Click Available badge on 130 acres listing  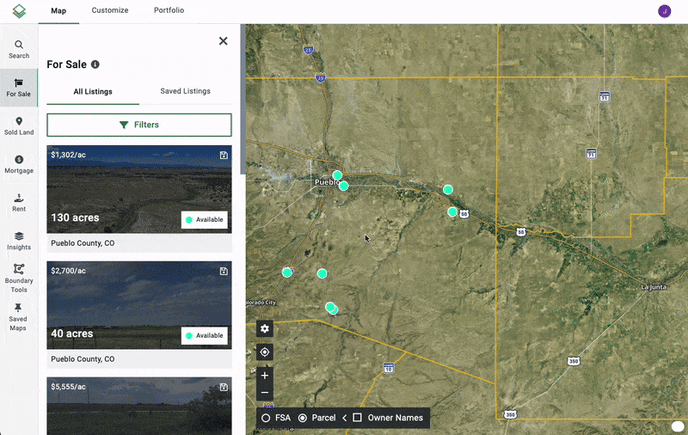tap(204, 220)
